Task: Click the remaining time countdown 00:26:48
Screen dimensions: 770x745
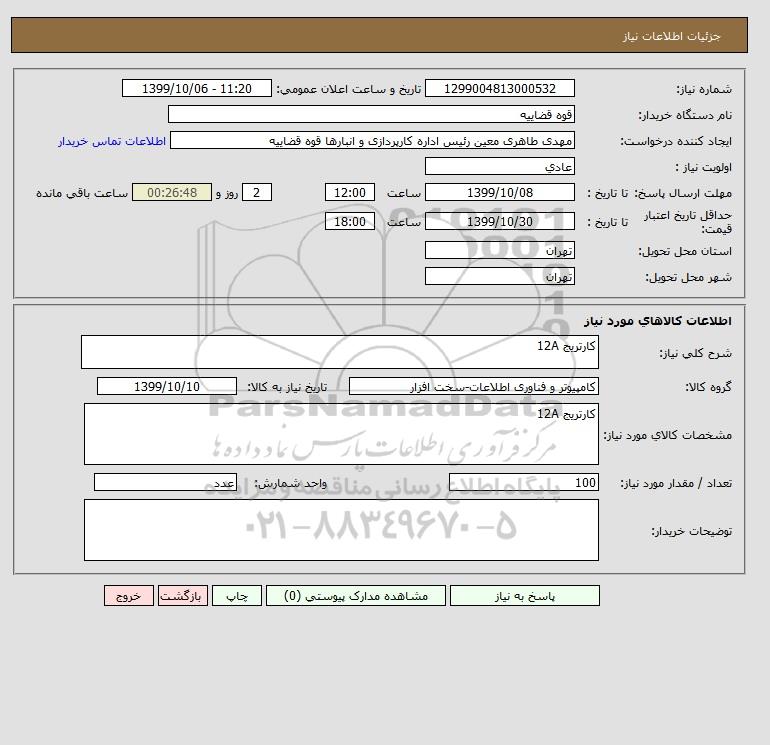Action: coord(172,193)
